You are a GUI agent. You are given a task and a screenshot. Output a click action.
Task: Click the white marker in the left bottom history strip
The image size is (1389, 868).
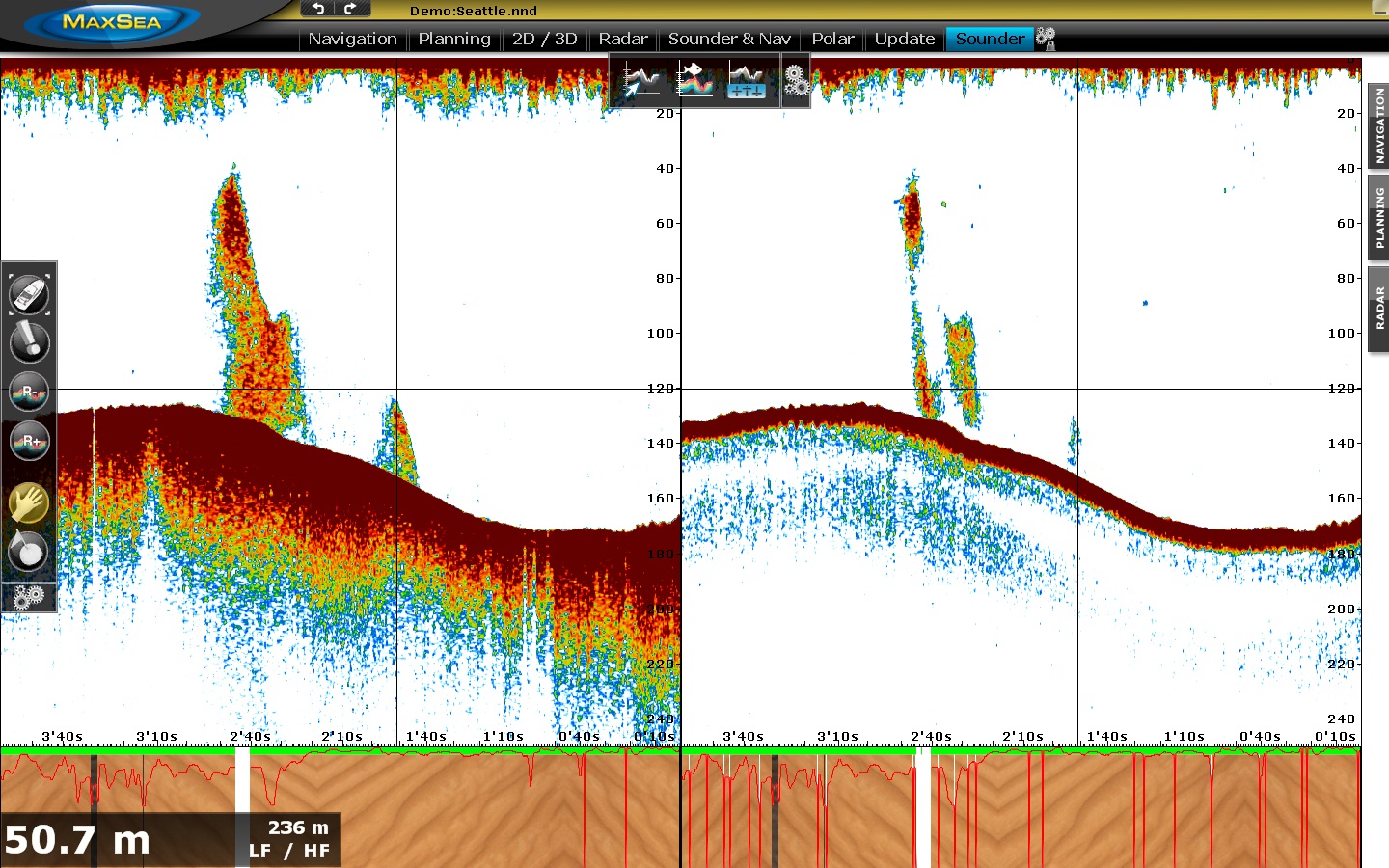242,808
